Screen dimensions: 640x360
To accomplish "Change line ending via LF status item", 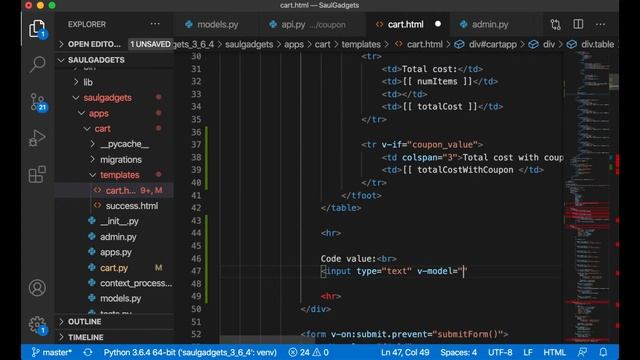I will (528, 352).
